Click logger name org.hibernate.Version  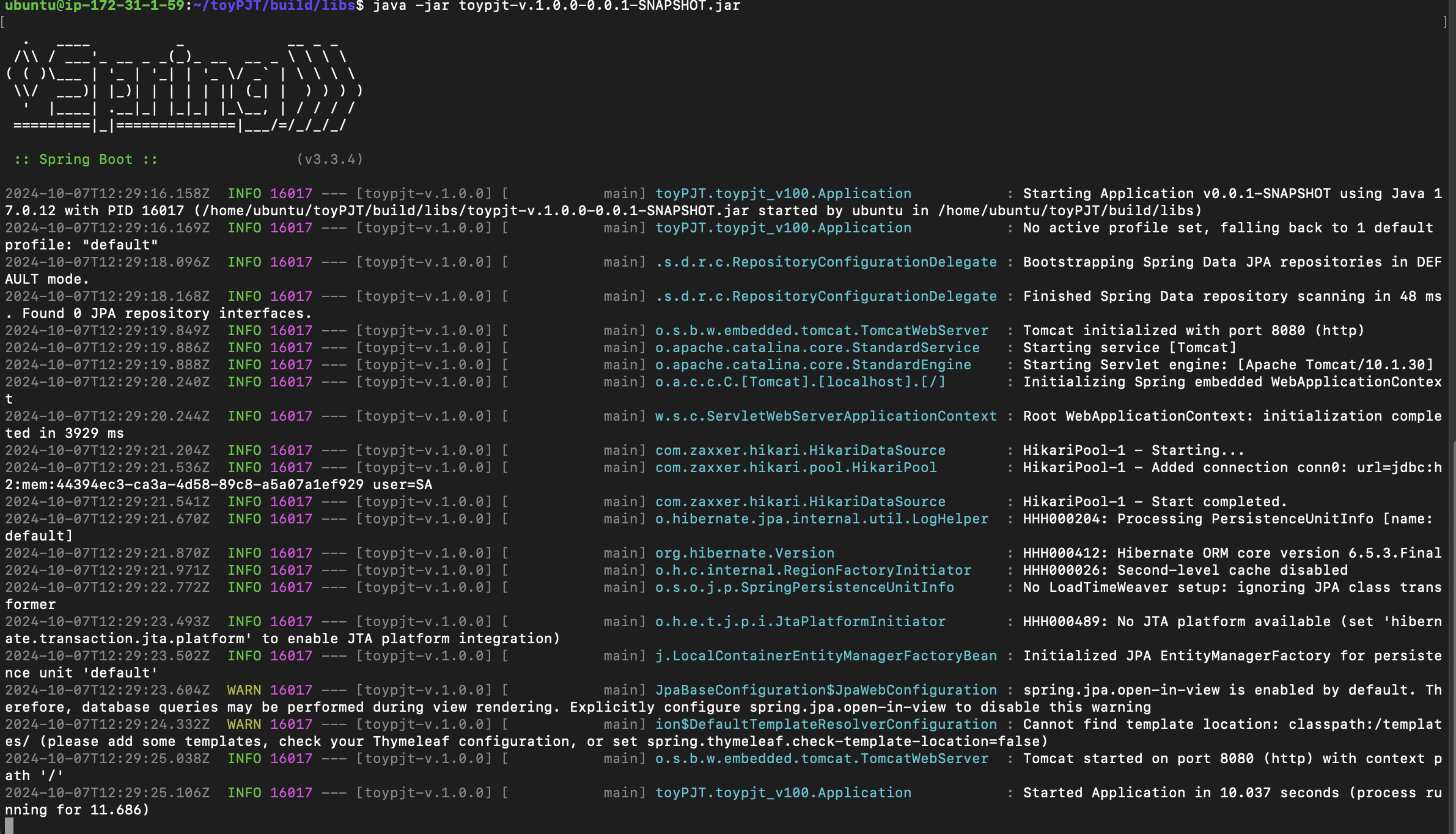(745, 553)
